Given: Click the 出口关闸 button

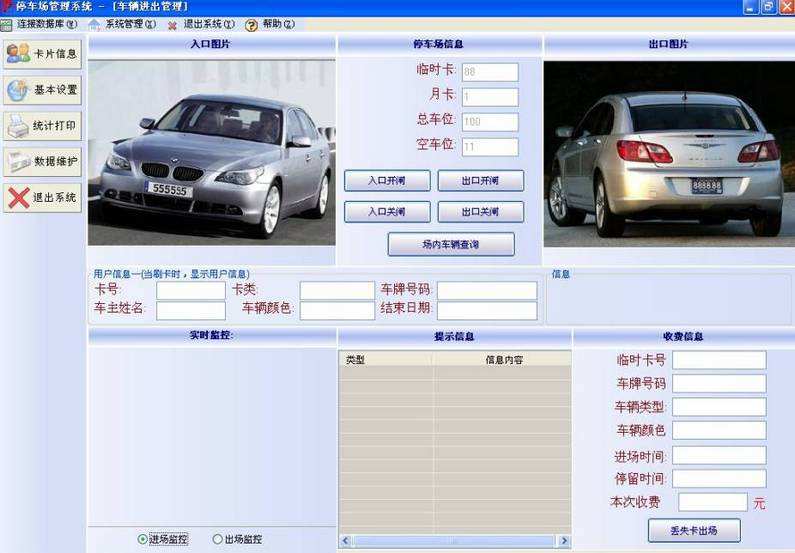Looking at the screenshot, I should 480,212.
